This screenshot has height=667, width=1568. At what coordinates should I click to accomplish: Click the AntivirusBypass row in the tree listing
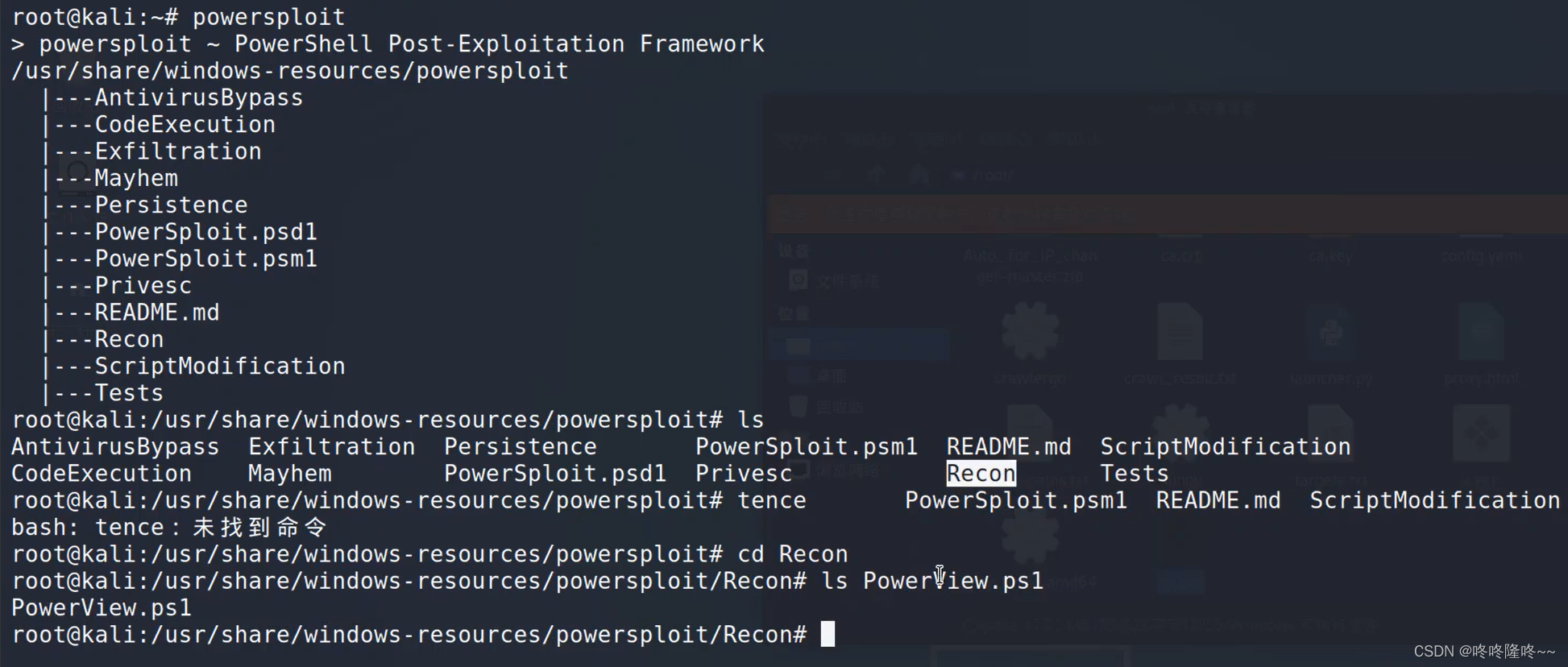[x=199, y=97]
